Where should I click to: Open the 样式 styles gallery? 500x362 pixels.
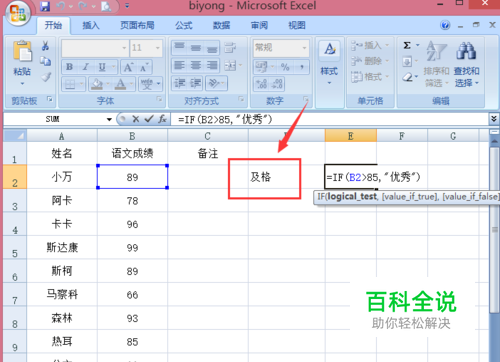click(x=329, y=63)
